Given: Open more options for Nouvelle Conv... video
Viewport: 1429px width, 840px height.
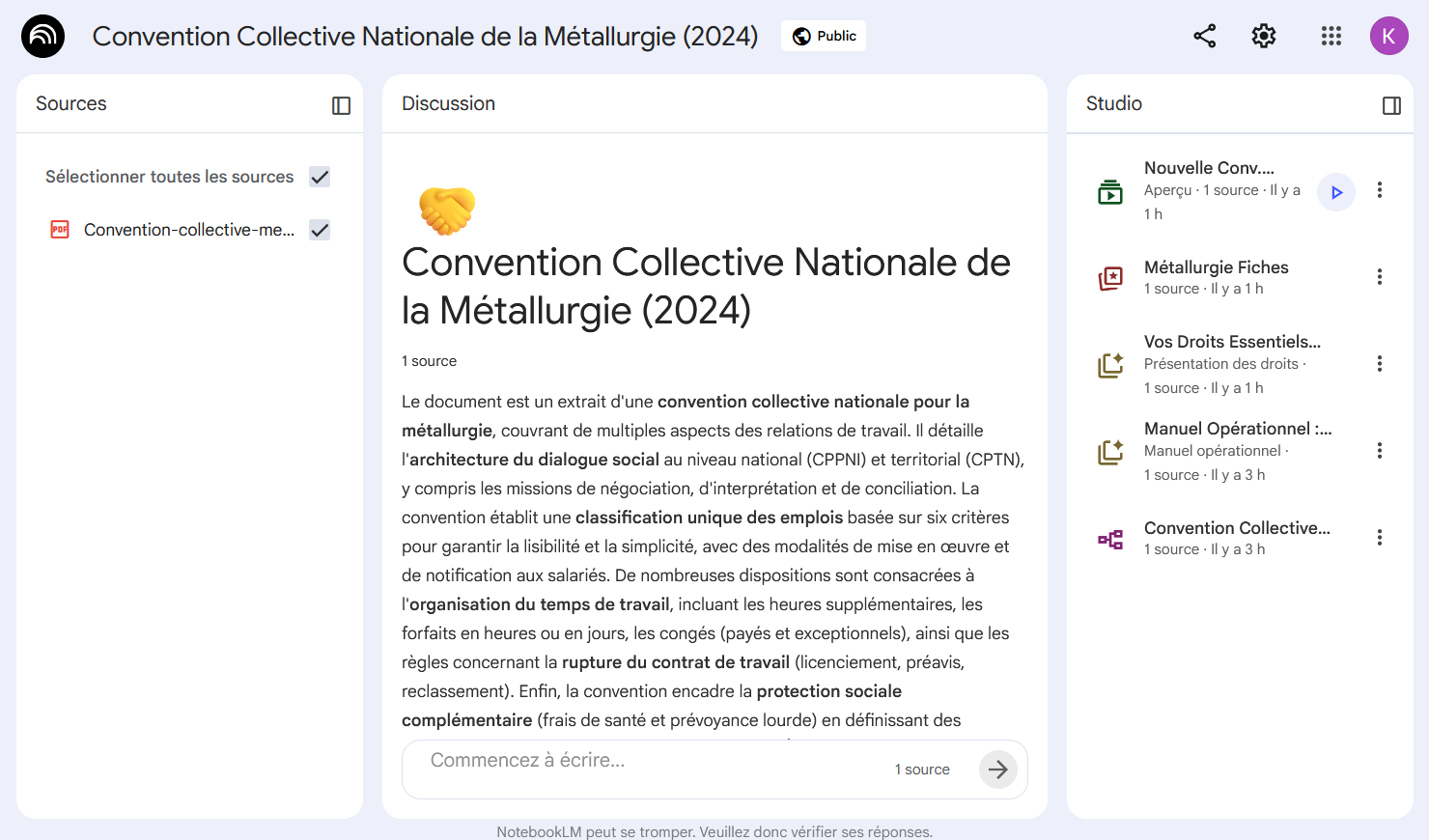Looking at the screenshot, I should tap(1380, 190).
